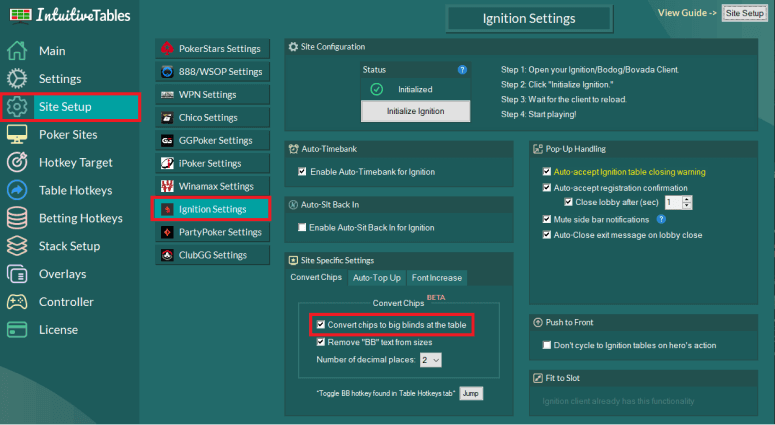
Task: Enable Auto-Sit Back In for Ignition
Action: tap(302, 227)
